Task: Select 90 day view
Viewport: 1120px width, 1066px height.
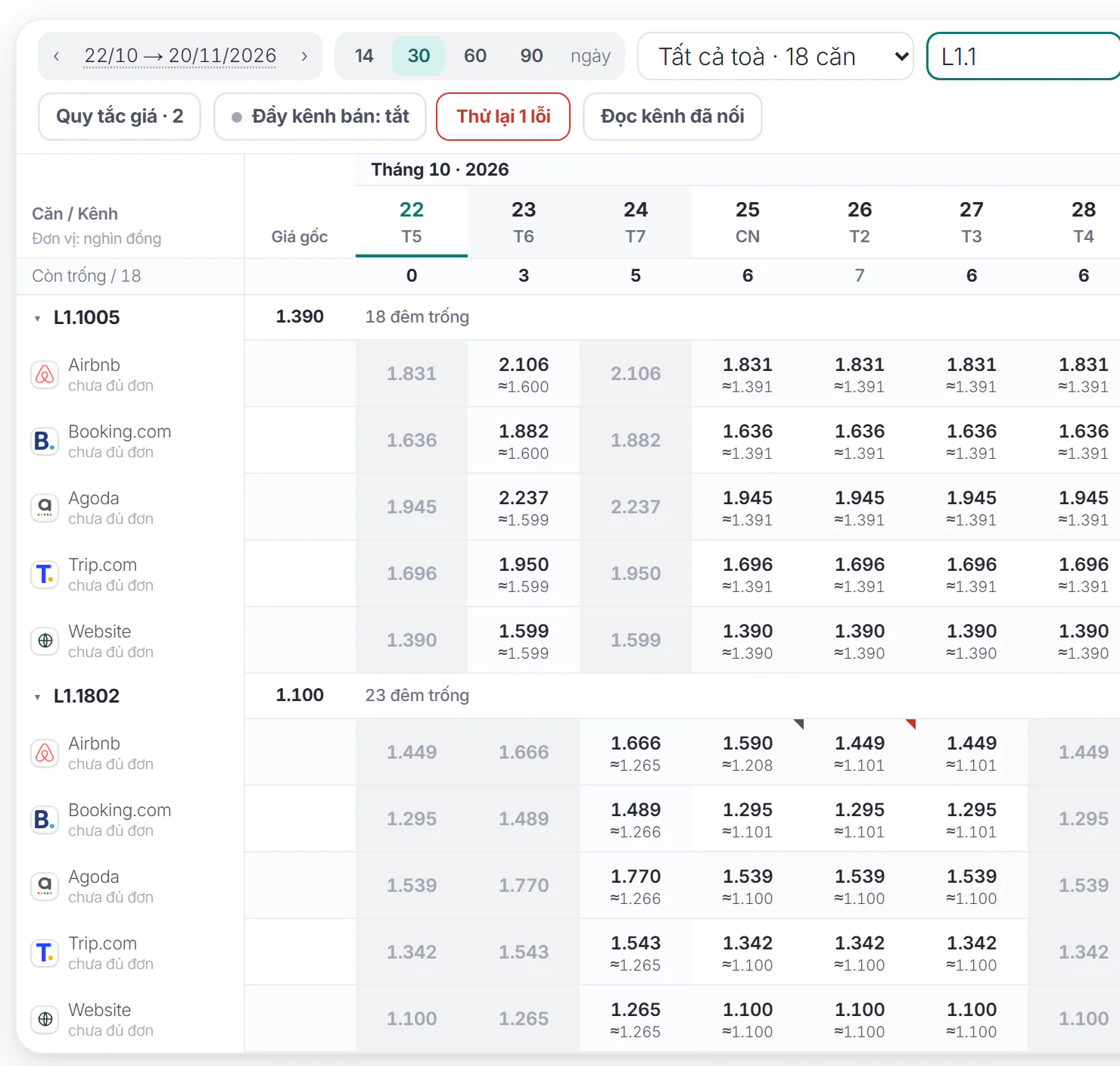Action: coord(531,56)
